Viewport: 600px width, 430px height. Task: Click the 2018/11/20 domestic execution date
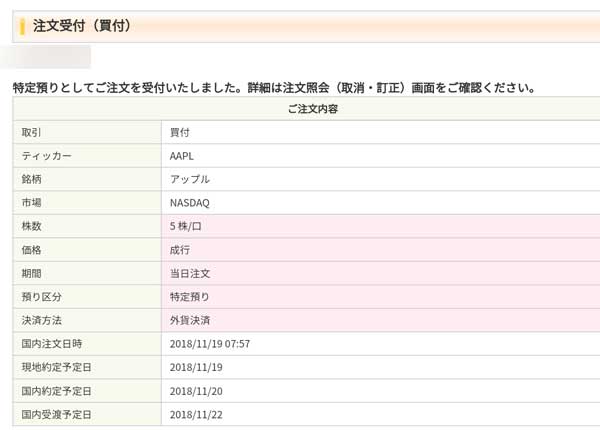(x=195, y=391)
